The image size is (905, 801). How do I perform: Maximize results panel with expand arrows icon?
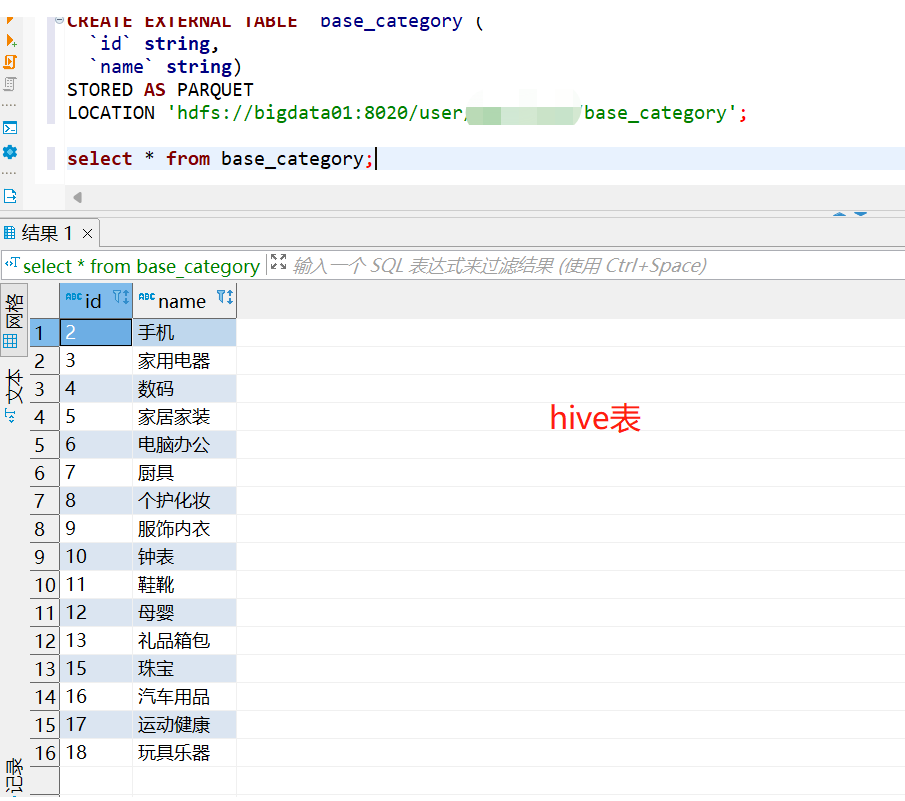coord(278,261)
